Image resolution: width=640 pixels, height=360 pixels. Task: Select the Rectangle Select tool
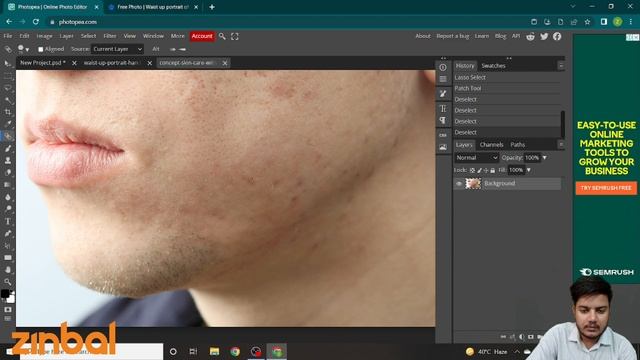pyautogui.click(x=7, y=76)
